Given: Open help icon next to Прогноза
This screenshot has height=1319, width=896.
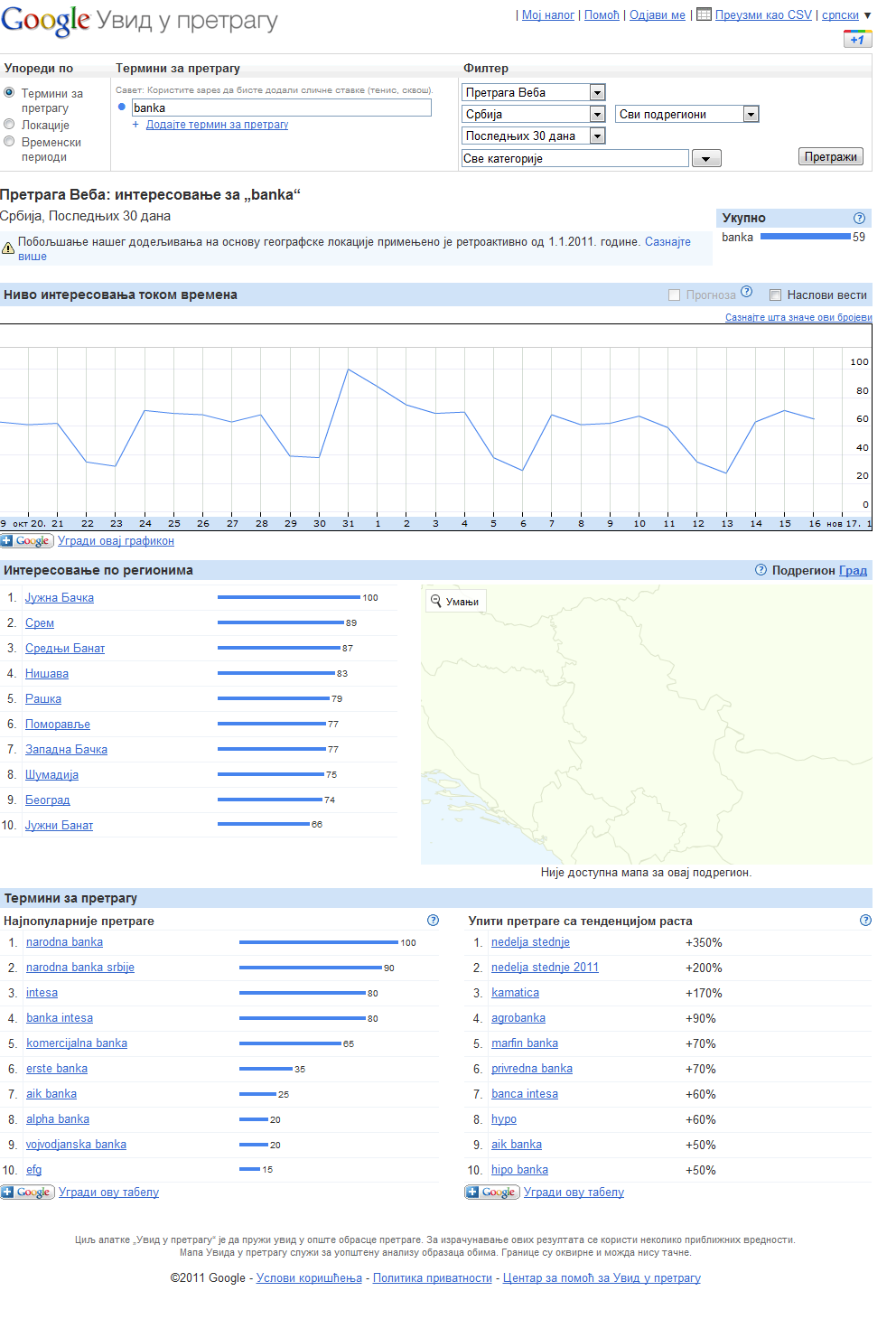Looking at the screenshot, I should point(746,292).
